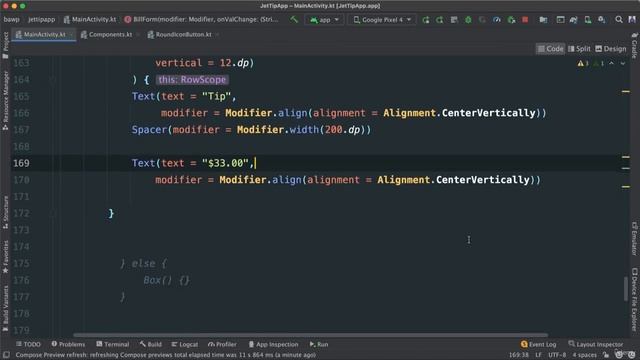The height and width of the screenshot is (360, 640).
Task: Open the TODO tool window
Action: [28, 344]
